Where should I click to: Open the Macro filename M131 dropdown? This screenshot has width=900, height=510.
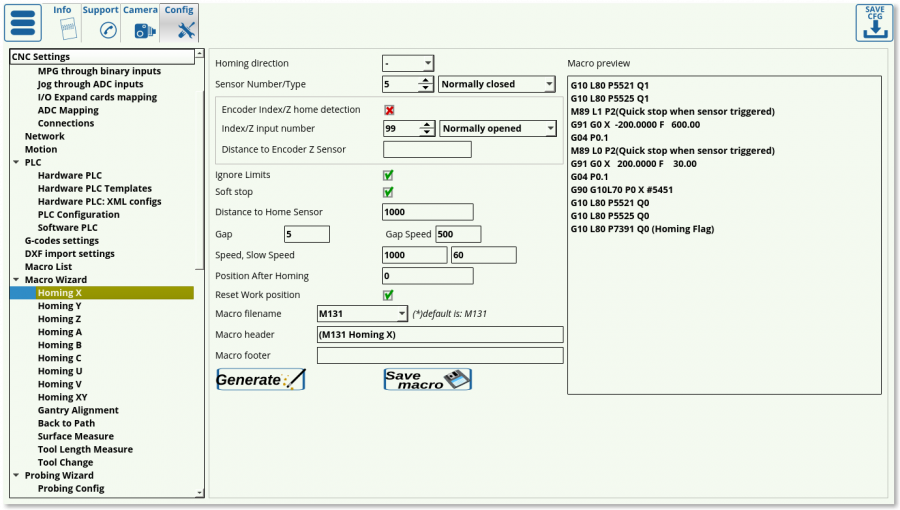coord(362,314)
